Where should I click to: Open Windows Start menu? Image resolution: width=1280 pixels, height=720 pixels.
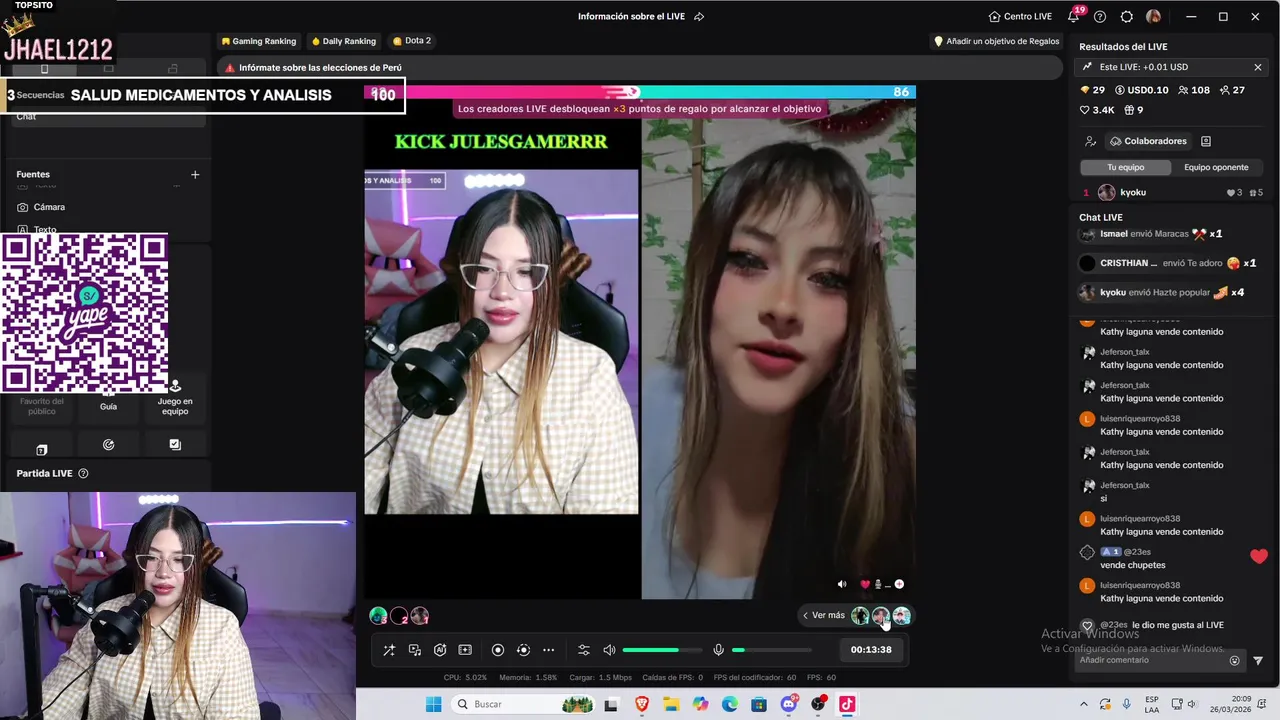[x=433, y=704]
